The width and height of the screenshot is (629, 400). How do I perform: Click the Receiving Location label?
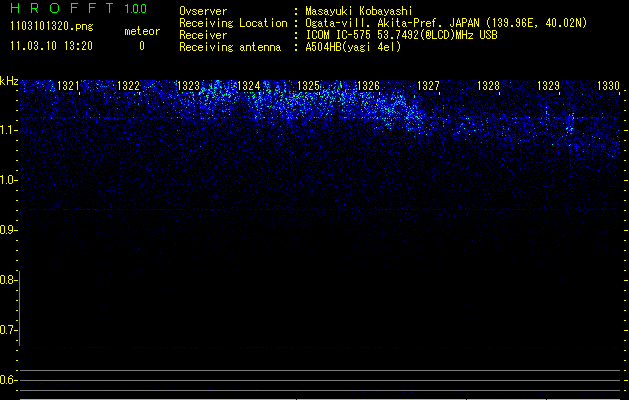coord(233,23)
